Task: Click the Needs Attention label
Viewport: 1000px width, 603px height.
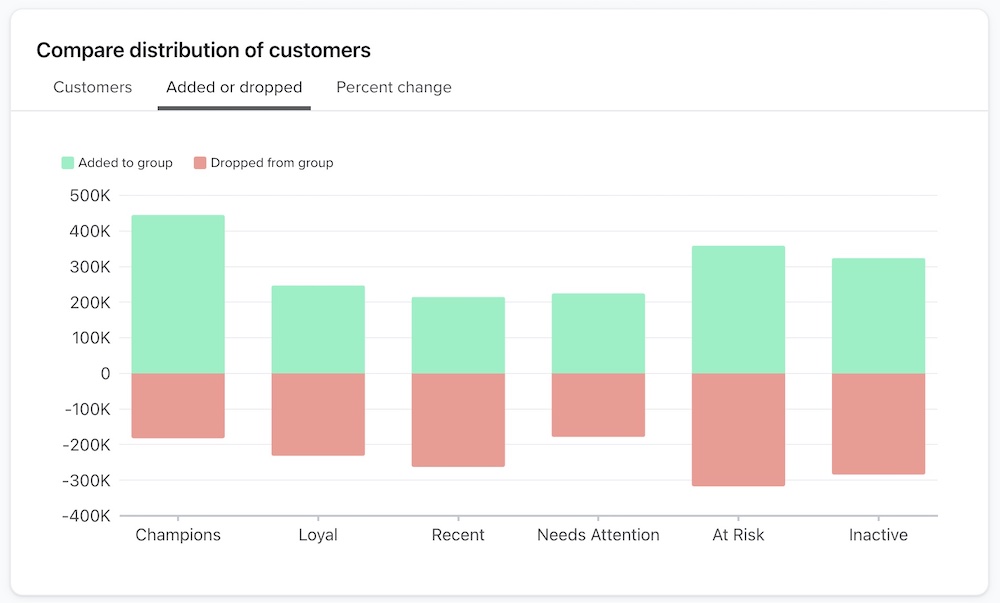Action: pos(598,534)
